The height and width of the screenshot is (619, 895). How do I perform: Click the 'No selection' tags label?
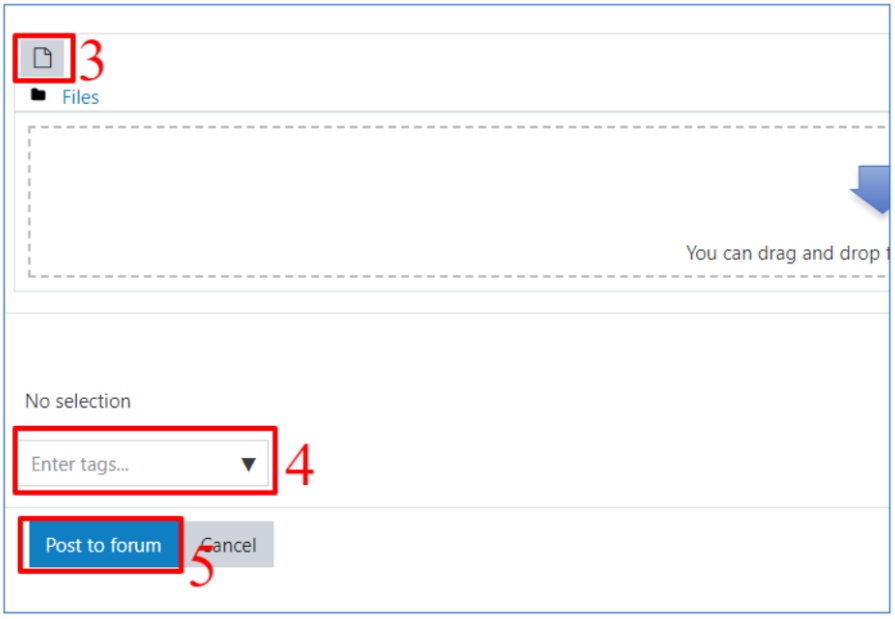(x=78, y=401)
